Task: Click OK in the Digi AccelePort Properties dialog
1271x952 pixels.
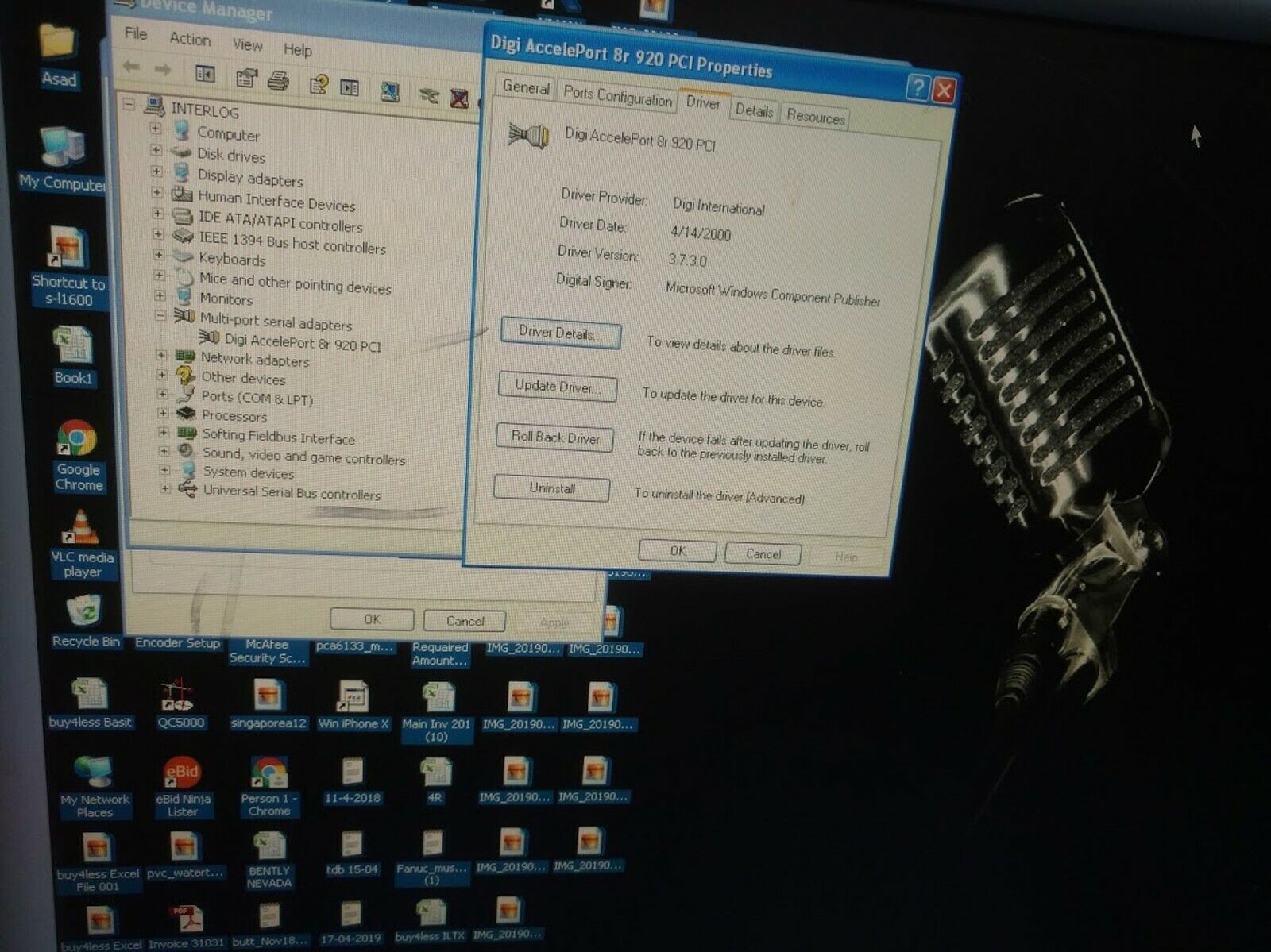Action: point(678,550)
